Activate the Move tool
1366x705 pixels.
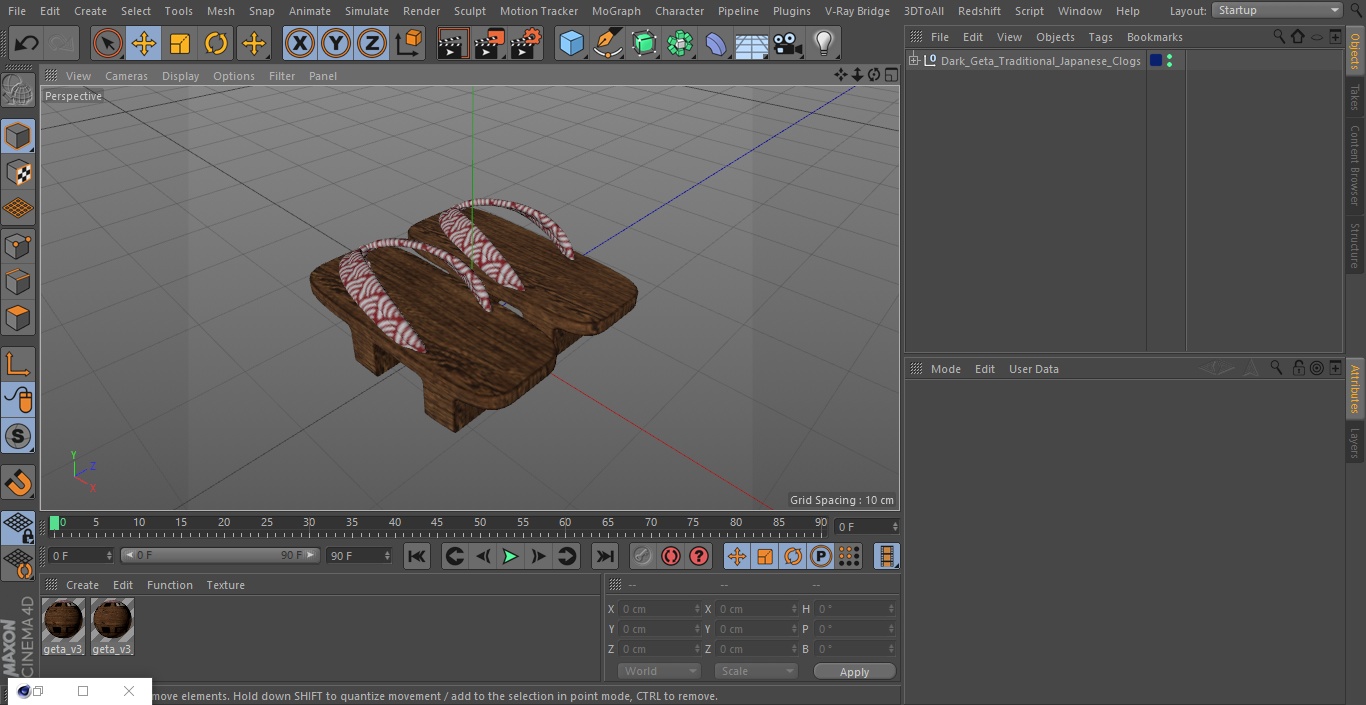[144, 43]
